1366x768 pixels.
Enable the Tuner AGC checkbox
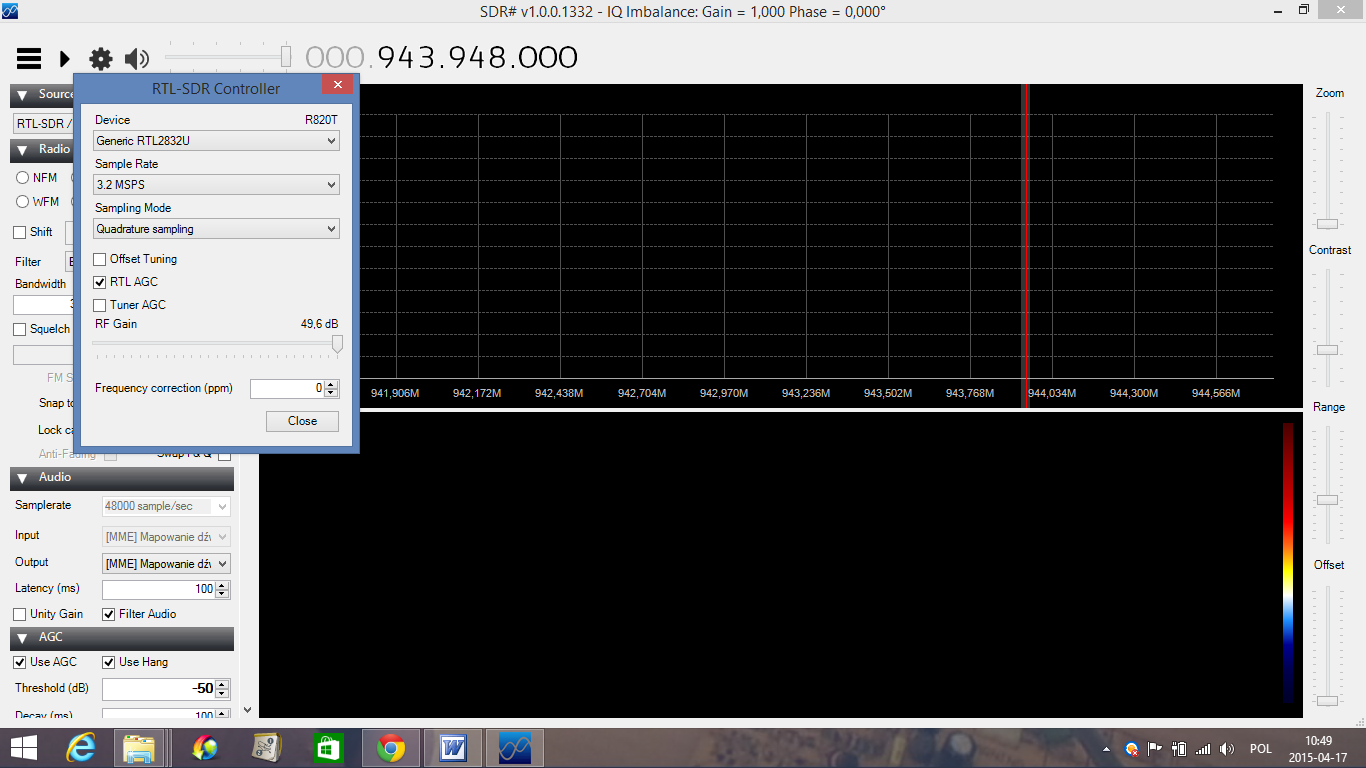[100, 305]
